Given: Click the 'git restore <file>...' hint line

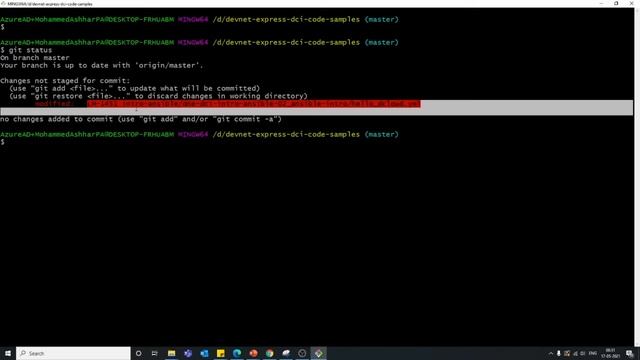Looking at the screenshot, I should [x=158, y=96].
